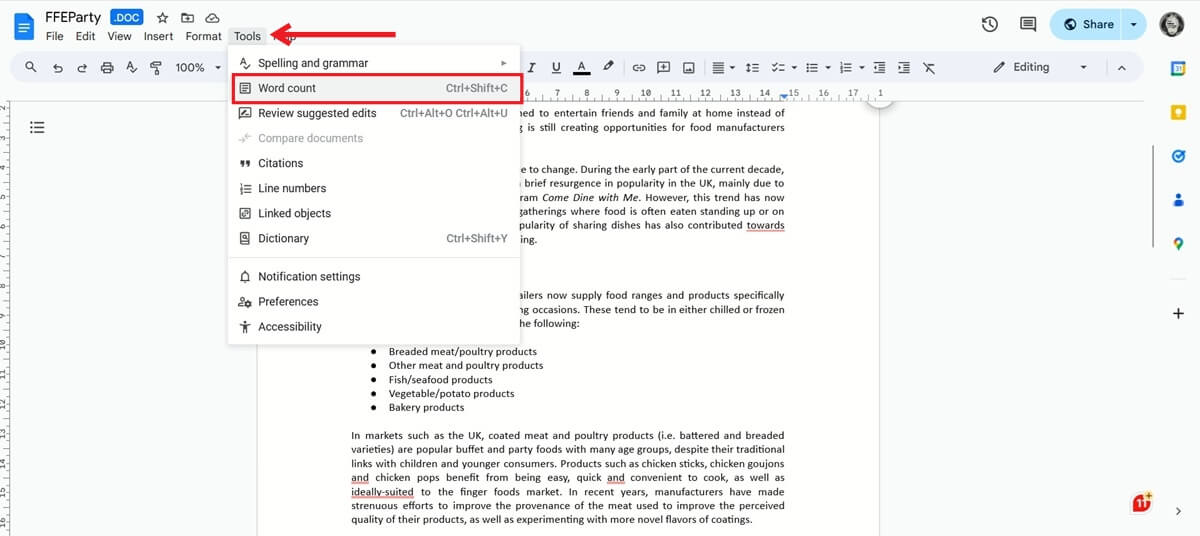Insert an image from the toolbar
Viewport: 1200px width, 536px height.
tap(688, 67)
